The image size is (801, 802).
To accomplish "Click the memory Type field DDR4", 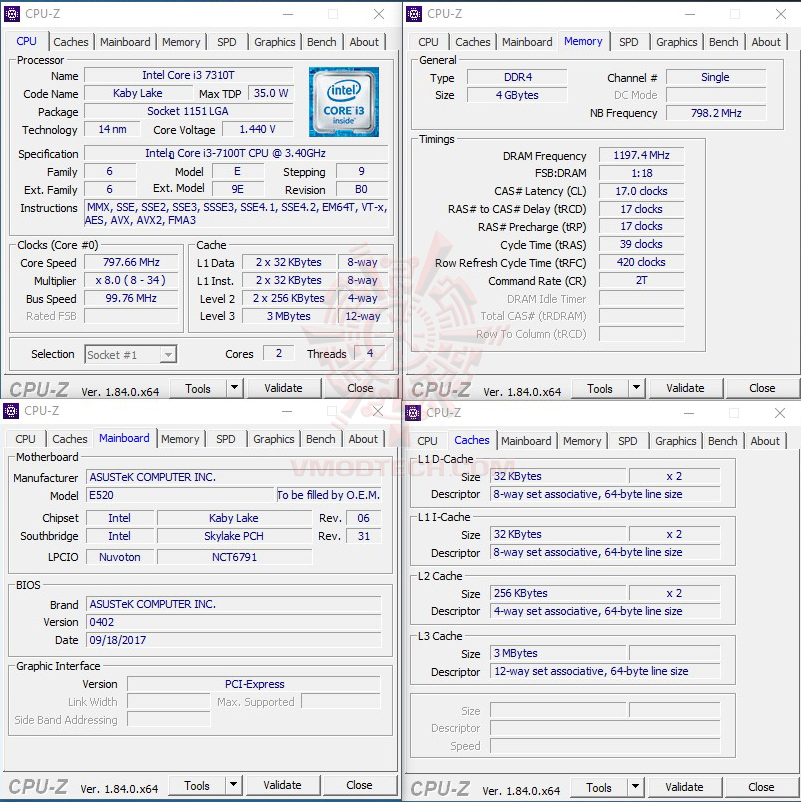I will click(x=517, y=77).
